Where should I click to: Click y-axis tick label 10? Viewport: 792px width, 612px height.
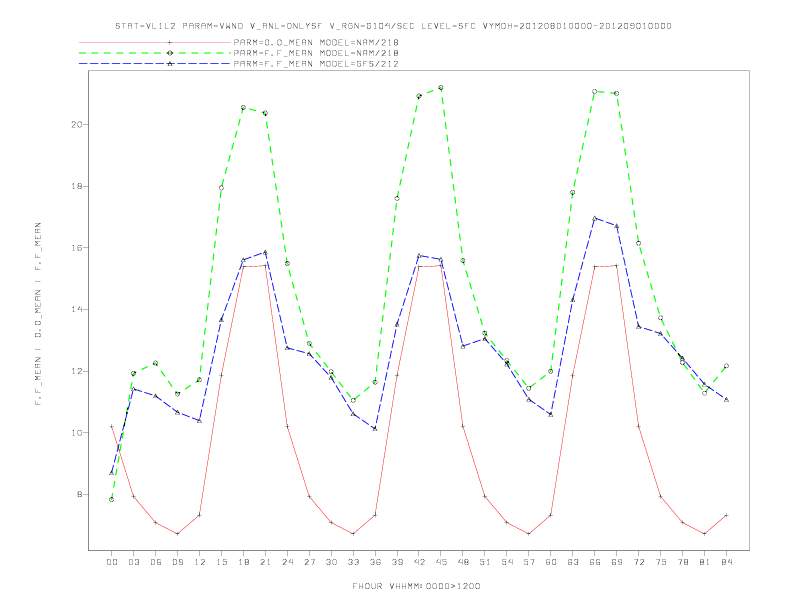pyautogui.click(x=77, y=433)
